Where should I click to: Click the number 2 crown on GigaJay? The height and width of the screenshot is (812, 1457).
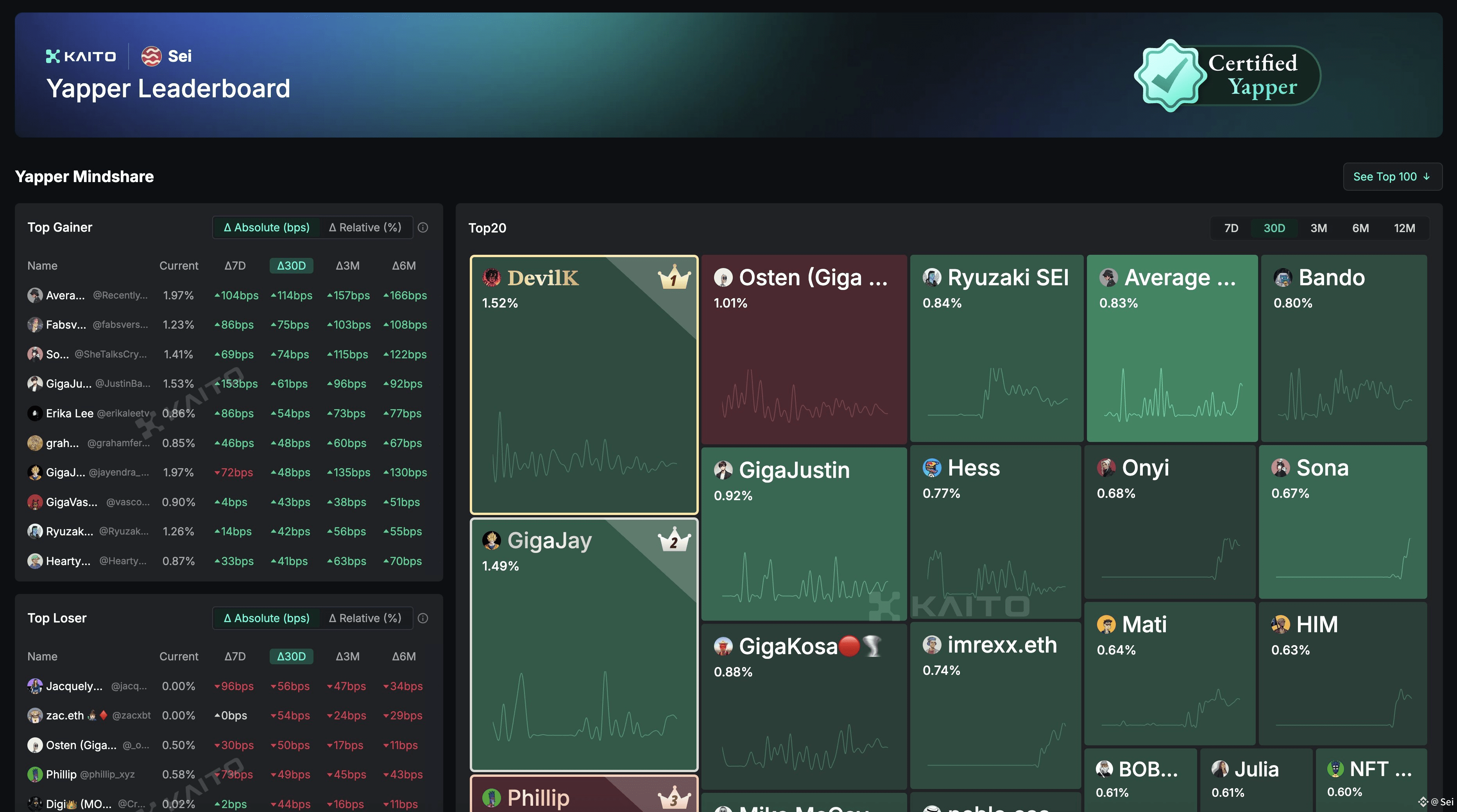674,541
